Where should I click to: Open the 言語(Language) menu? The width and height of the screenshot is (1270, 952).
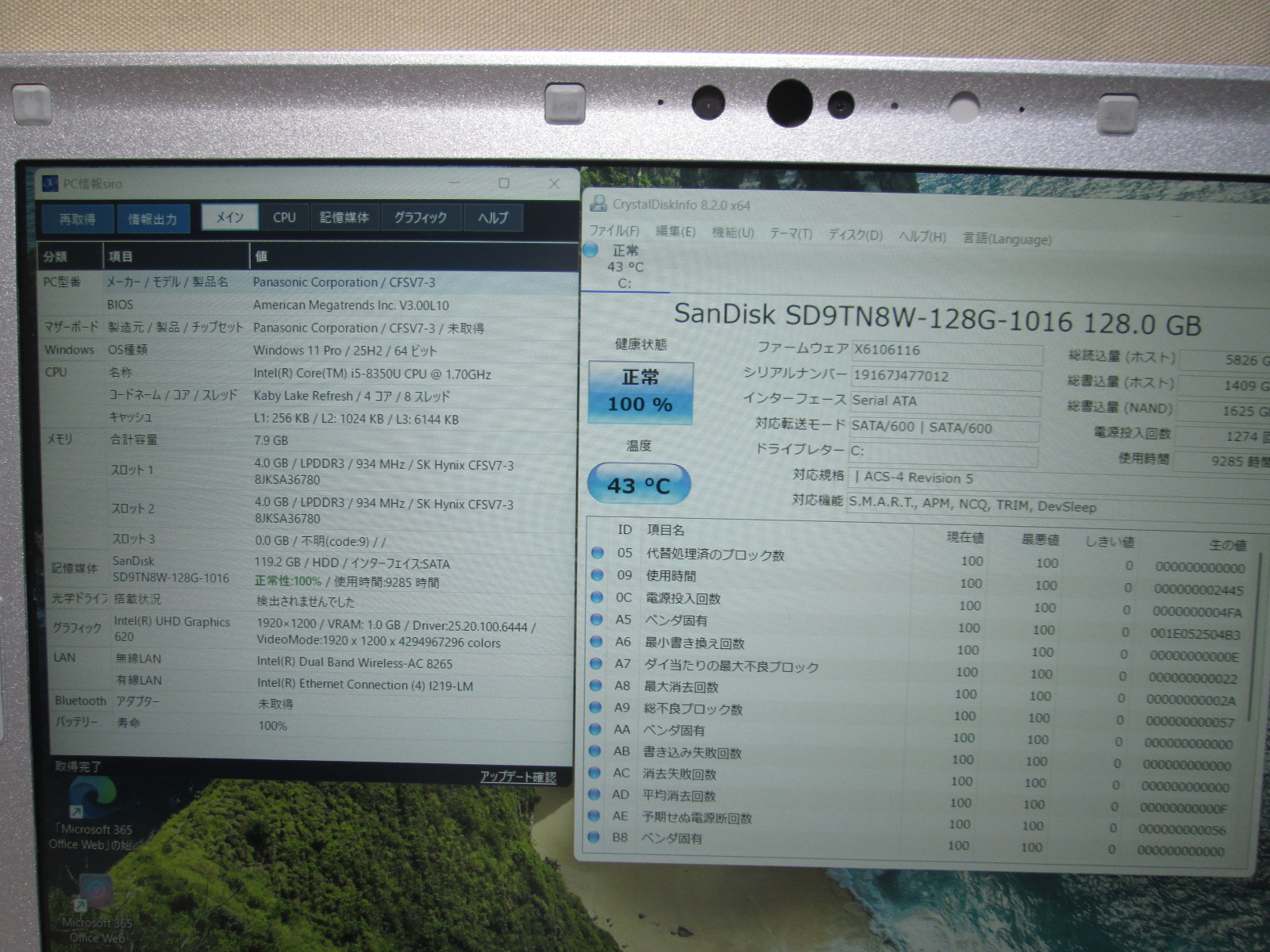tap(1007, 238)
